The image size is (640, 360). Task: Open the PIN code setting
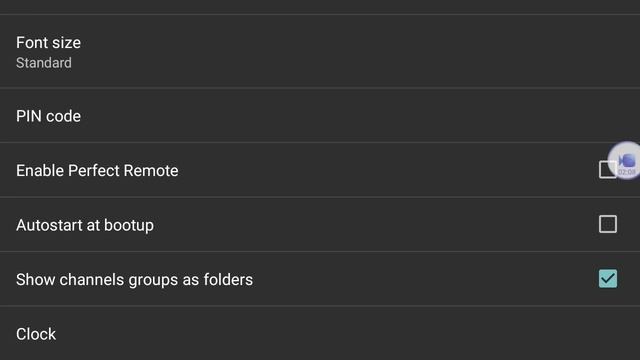click(320, 116)
